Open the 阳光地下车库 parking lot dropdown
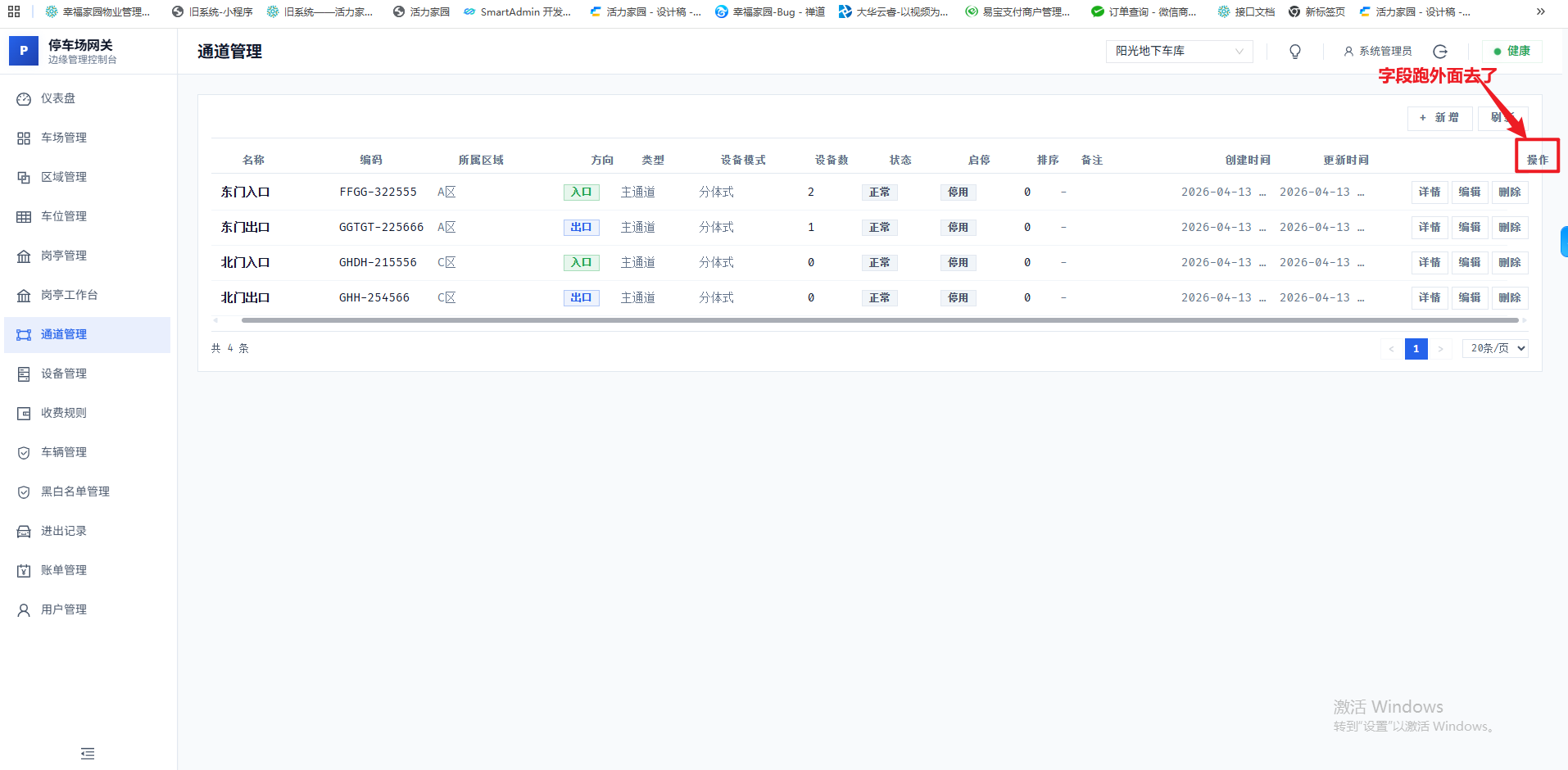 [x=1178, y=52]
